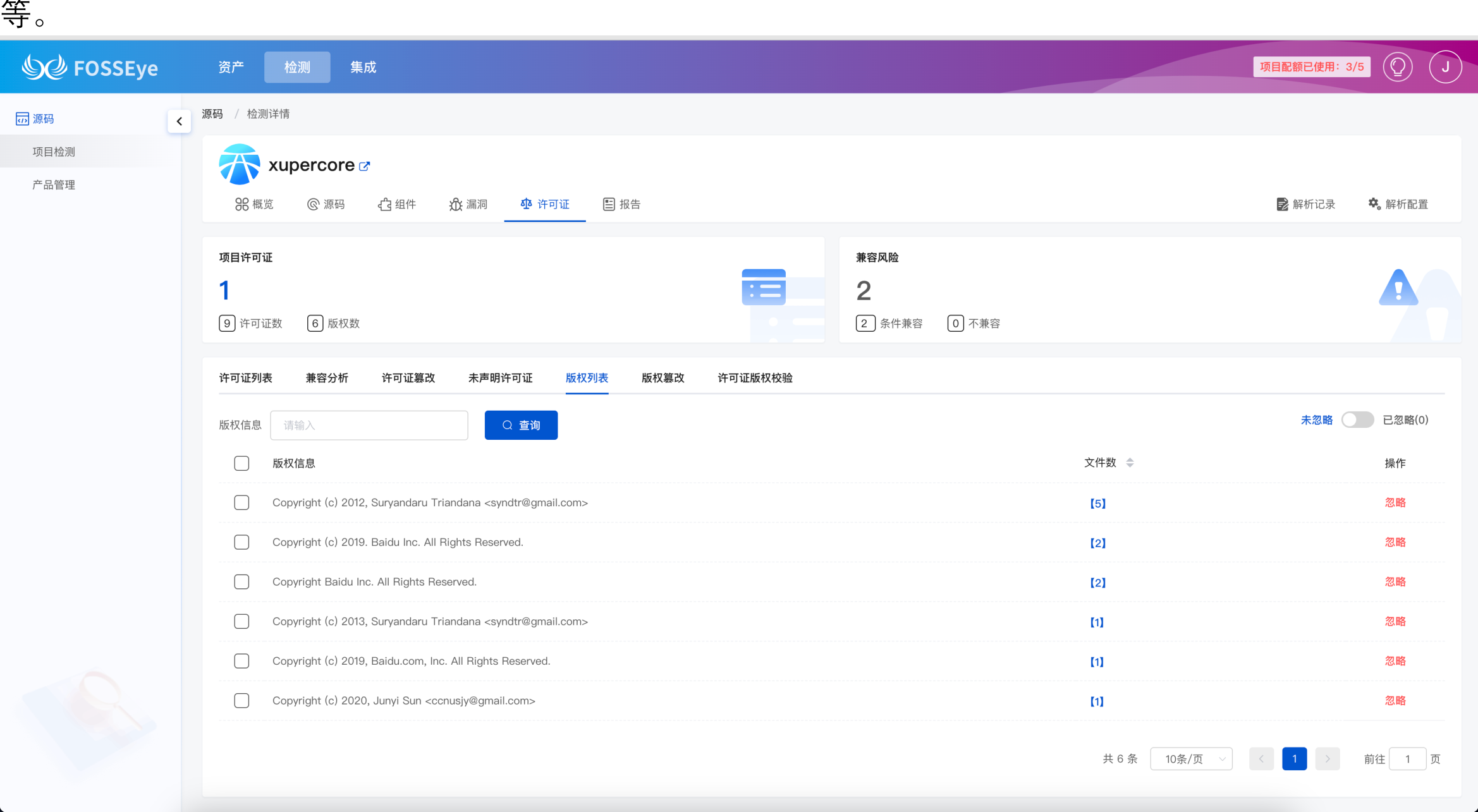The image size is (1478, 812).
Task: Check the 2019. Baidu Inc. row
Action: click(x=241, y=542)
